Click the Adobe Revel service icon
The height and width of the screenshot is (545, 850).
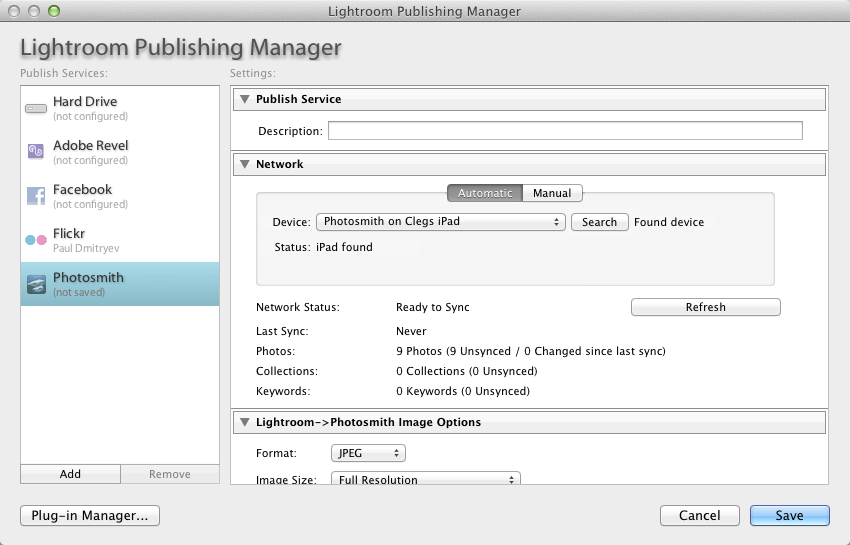(36, 151)
